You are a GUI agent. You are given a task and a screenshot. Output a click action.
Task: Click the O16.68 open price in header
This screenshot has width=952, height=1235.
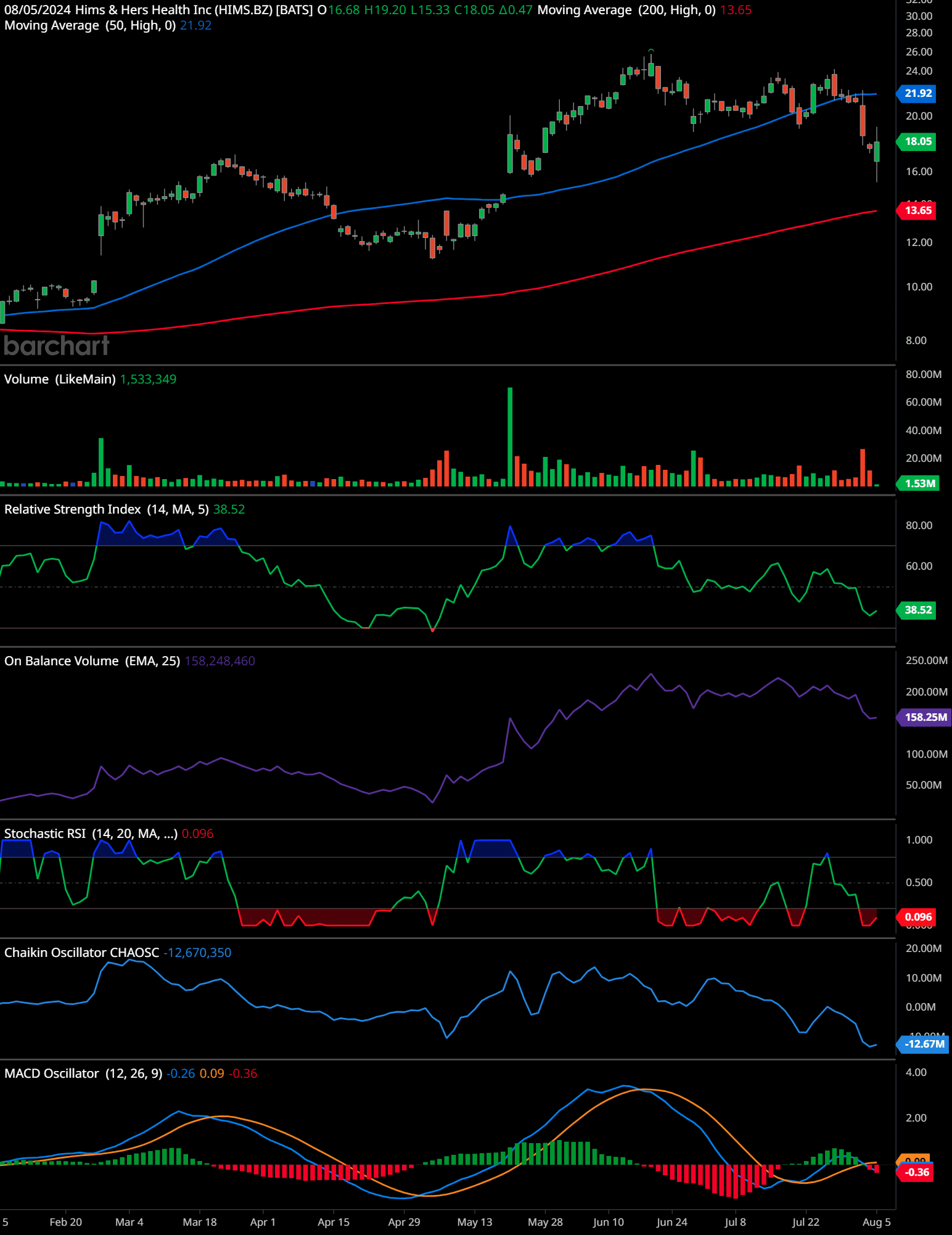coord(339,10)
